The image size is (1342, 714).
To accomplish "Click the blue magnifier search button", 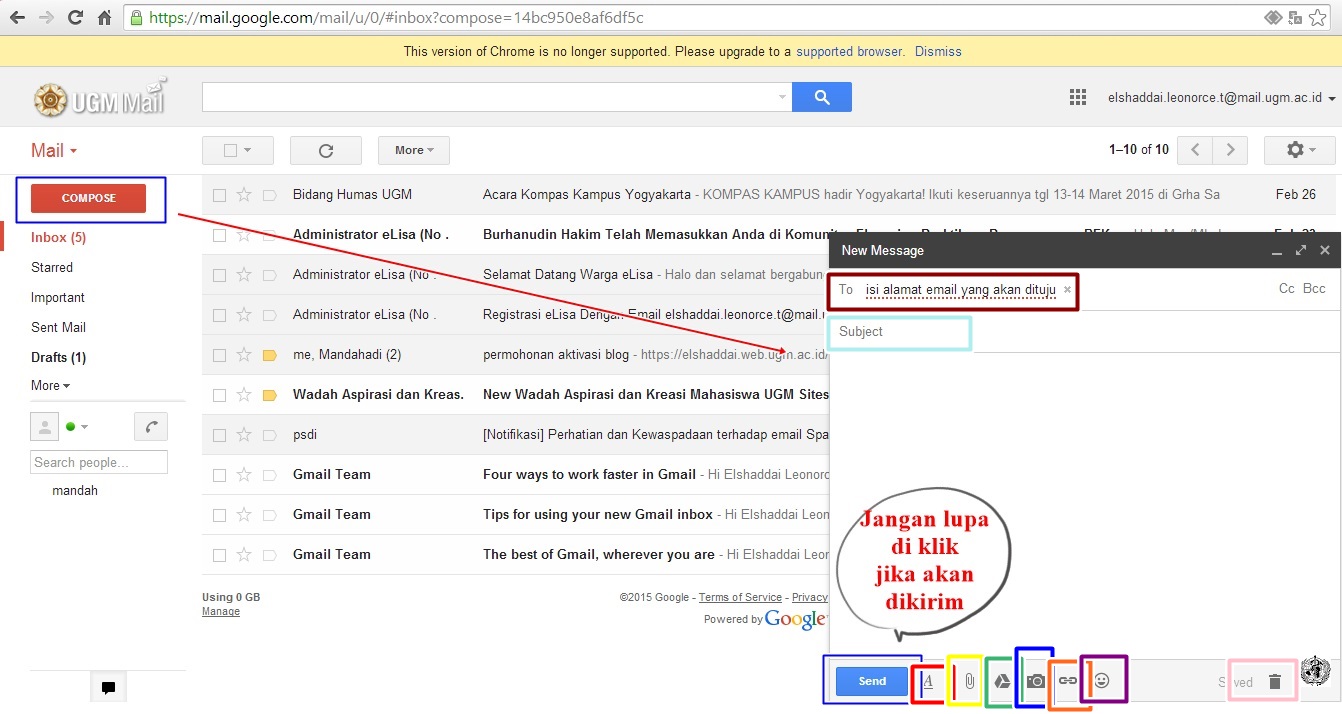I will [x=822, y=97].
